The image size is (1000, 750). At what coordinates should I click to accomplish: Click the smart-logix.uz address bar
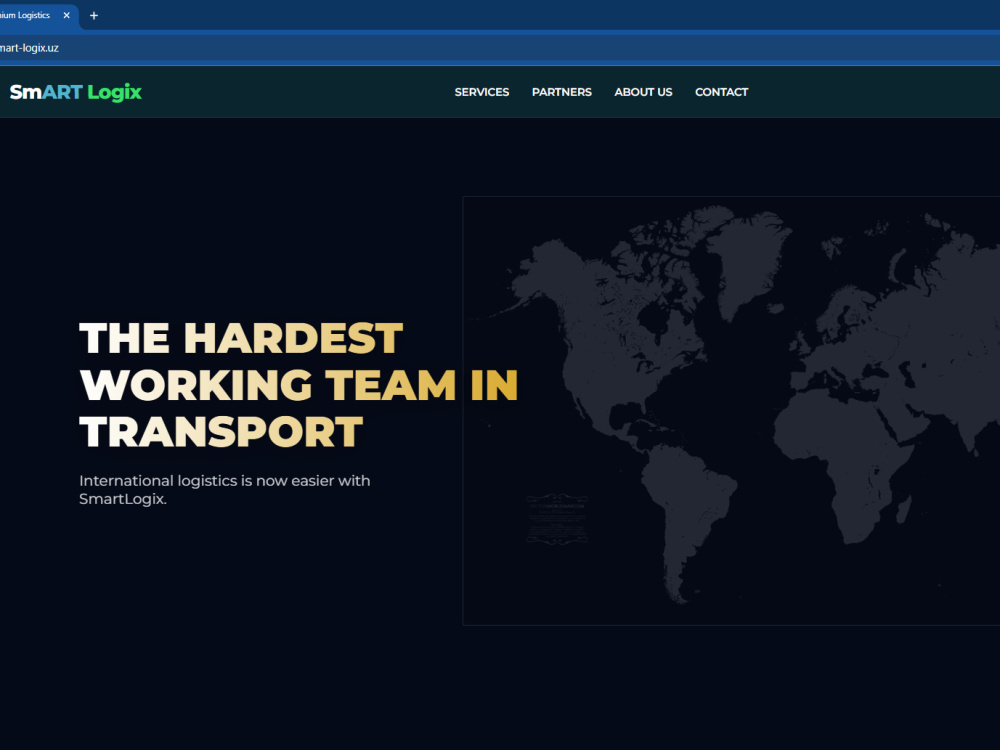pyautogui.click(x=500, y=48)
